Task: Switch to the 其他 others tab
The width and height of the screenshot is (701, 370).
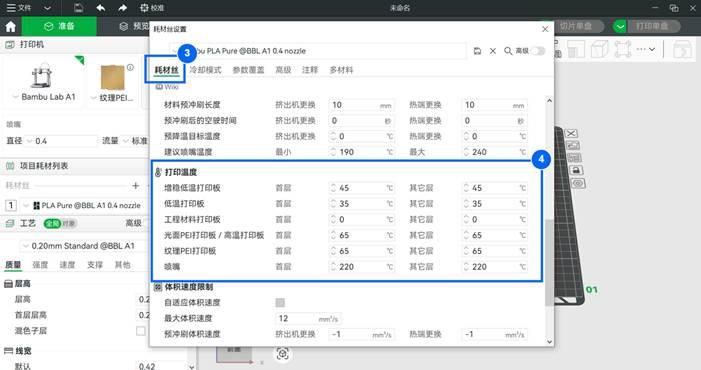Action: coord(122,265)
